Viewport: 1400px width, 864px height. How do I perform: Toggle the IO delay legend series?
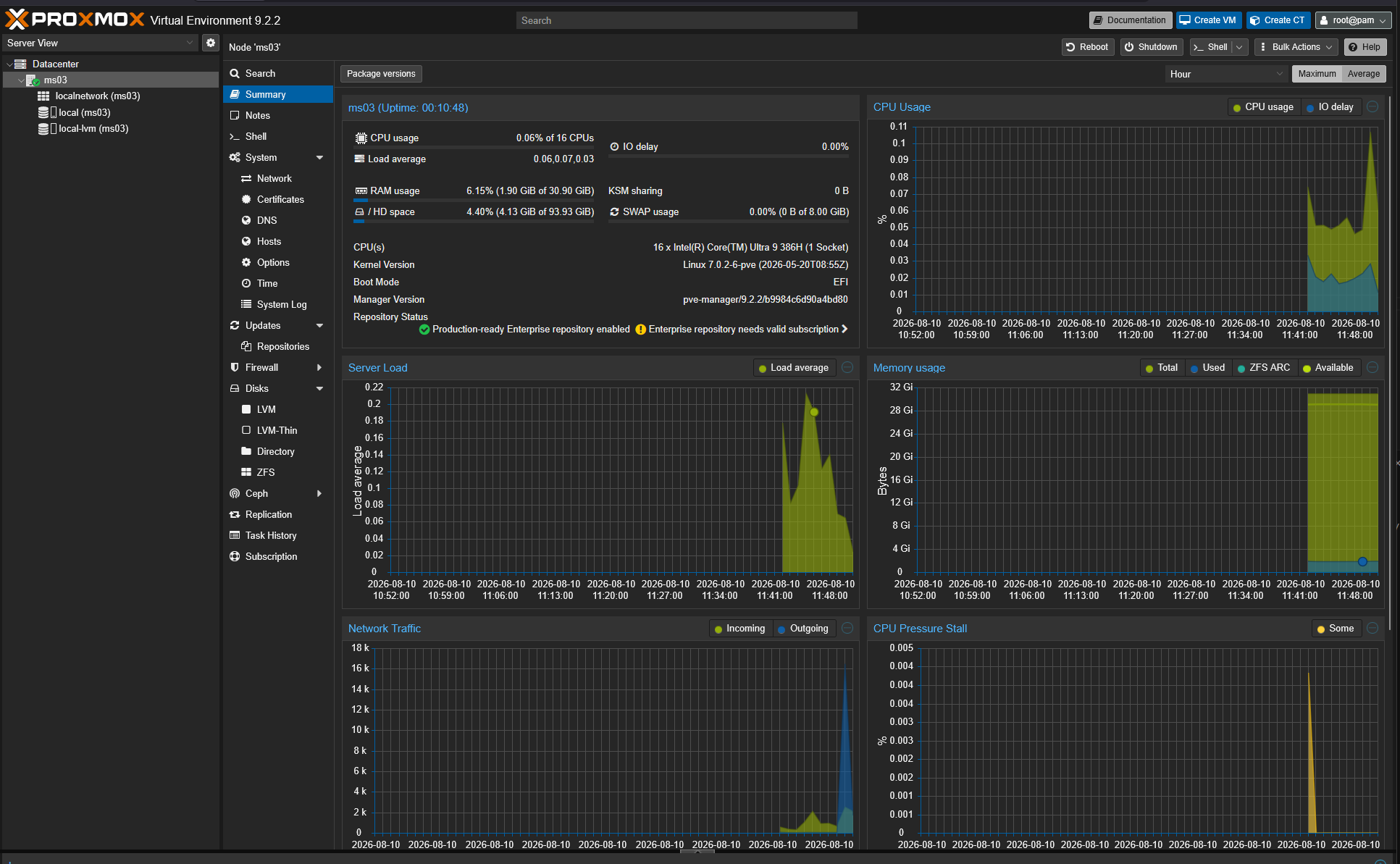(1330, 107)
